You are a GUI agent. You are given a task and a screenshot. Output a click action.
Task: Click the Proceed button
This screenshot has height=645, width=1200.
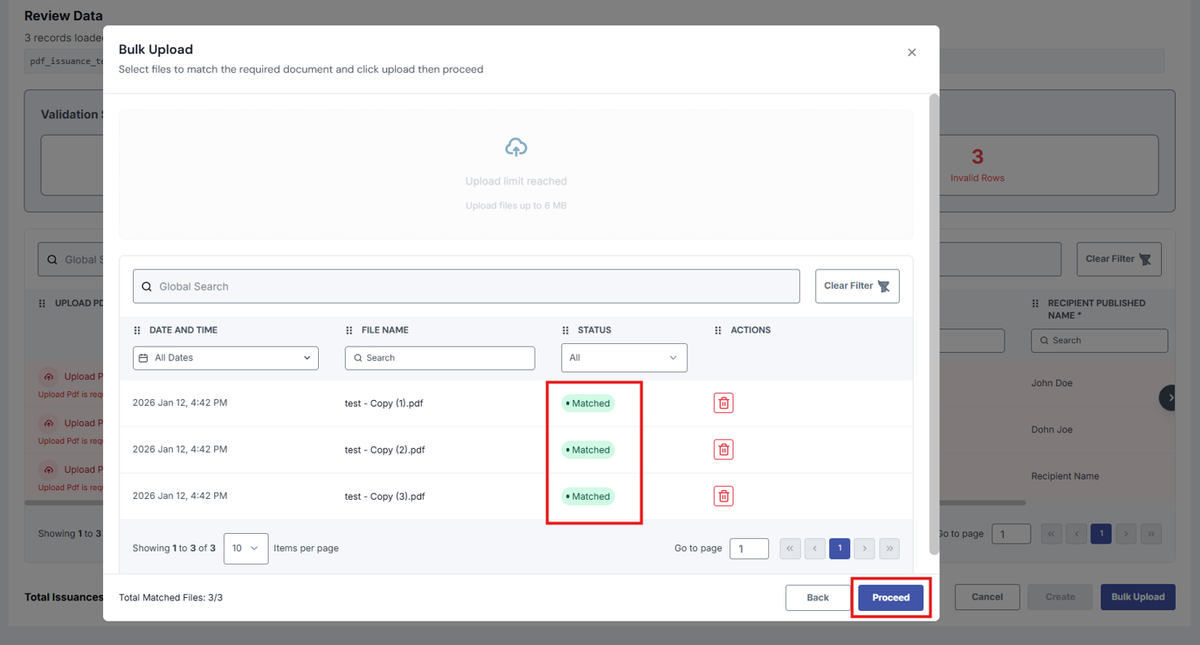pyautogui.click(x=891, y=597)
